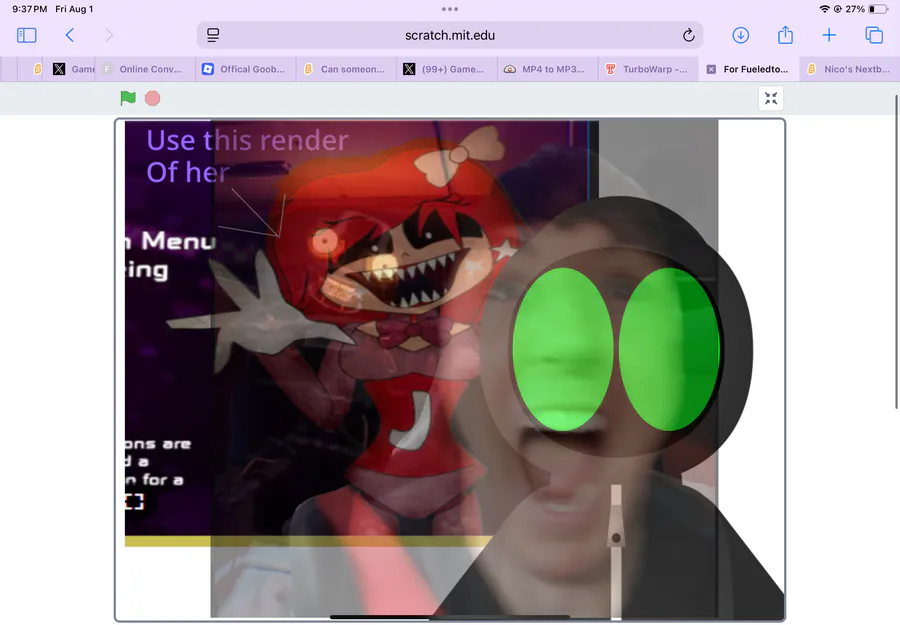Go back to the previous page
The width and height of the screenshot is (900, 625).
coord(69,36)
